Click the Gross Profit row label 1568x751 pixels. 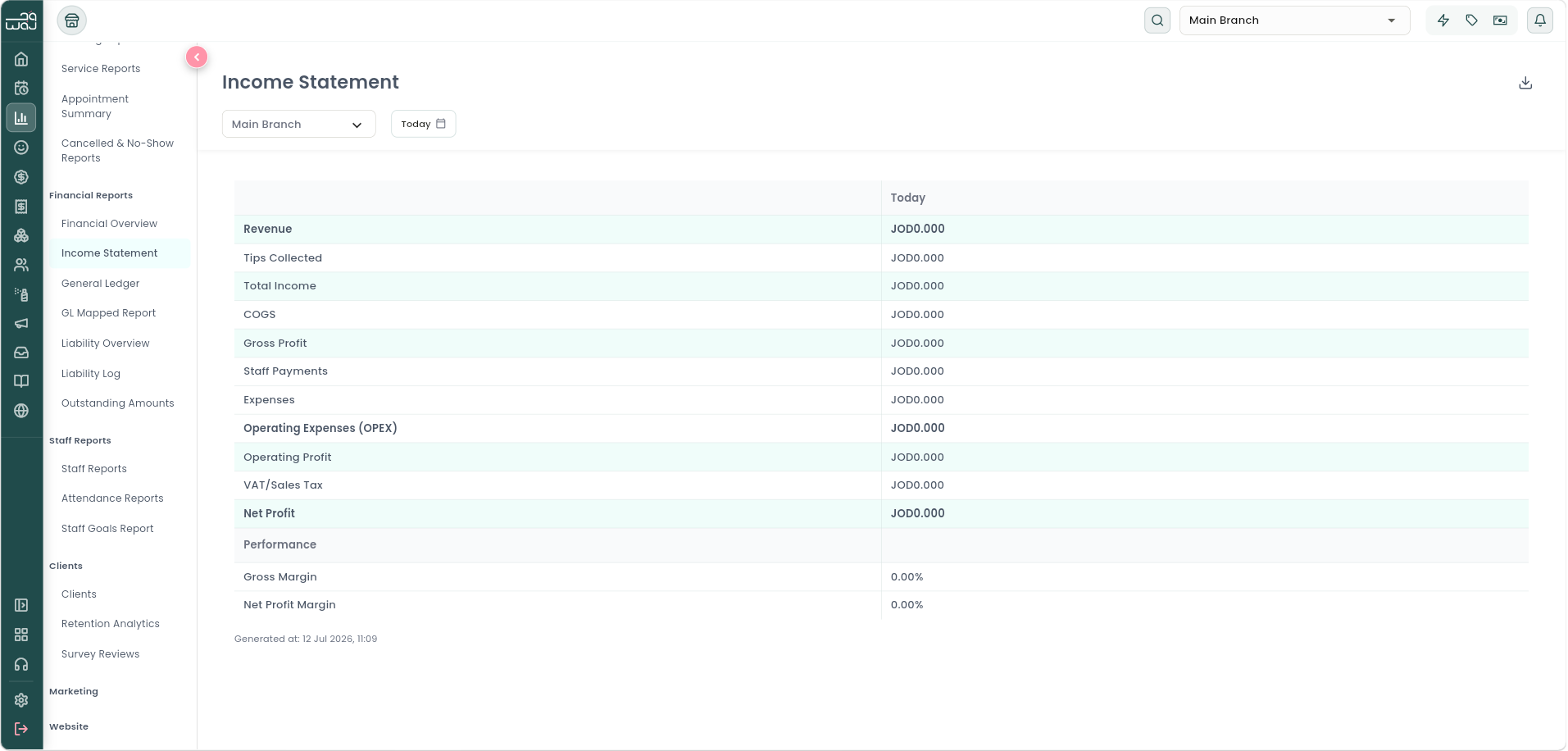(x=275, y=343)
